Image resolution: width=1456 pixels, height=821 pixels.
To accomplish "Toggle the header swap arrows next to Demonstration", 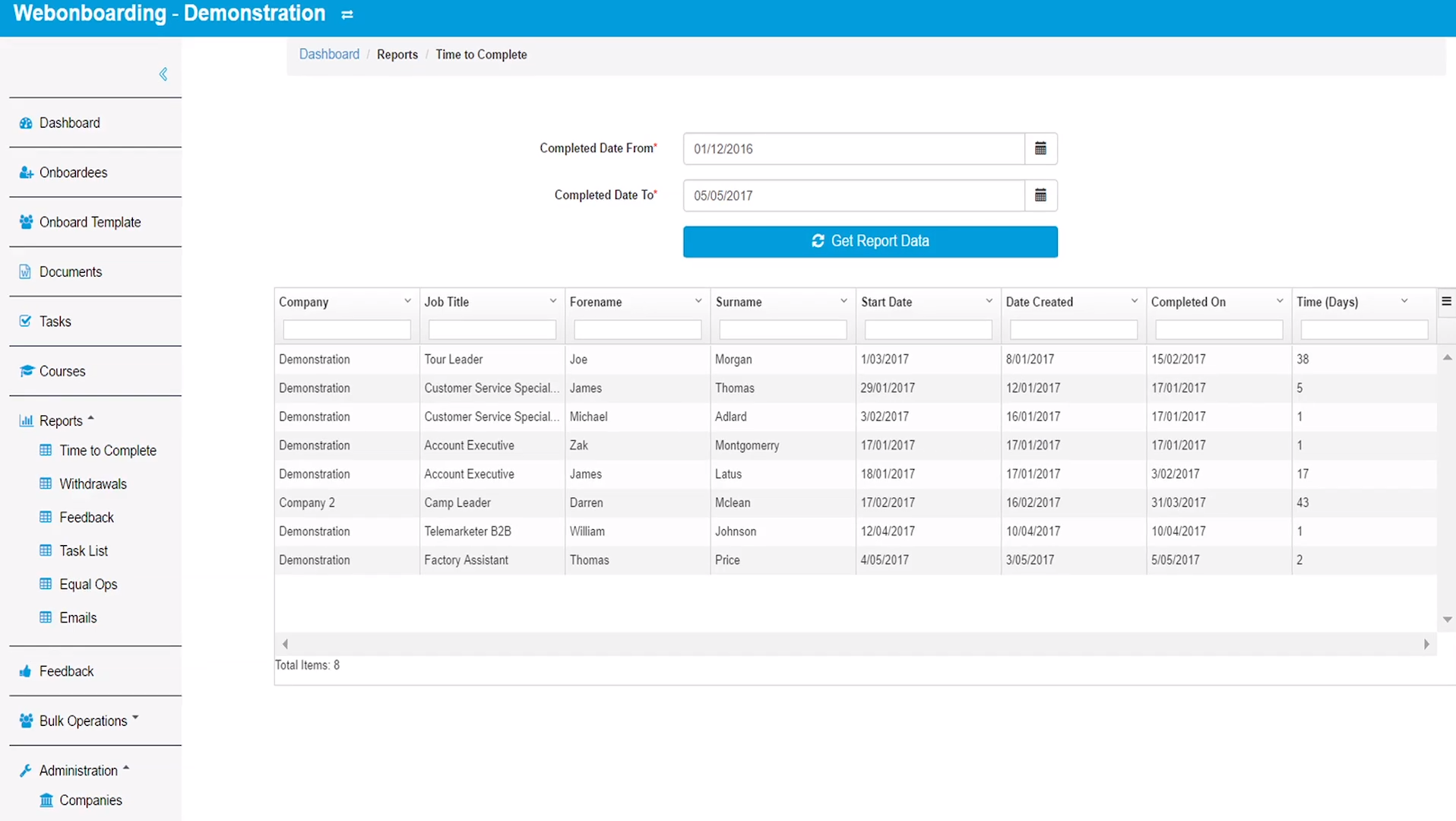I will [x=347, y=14].
